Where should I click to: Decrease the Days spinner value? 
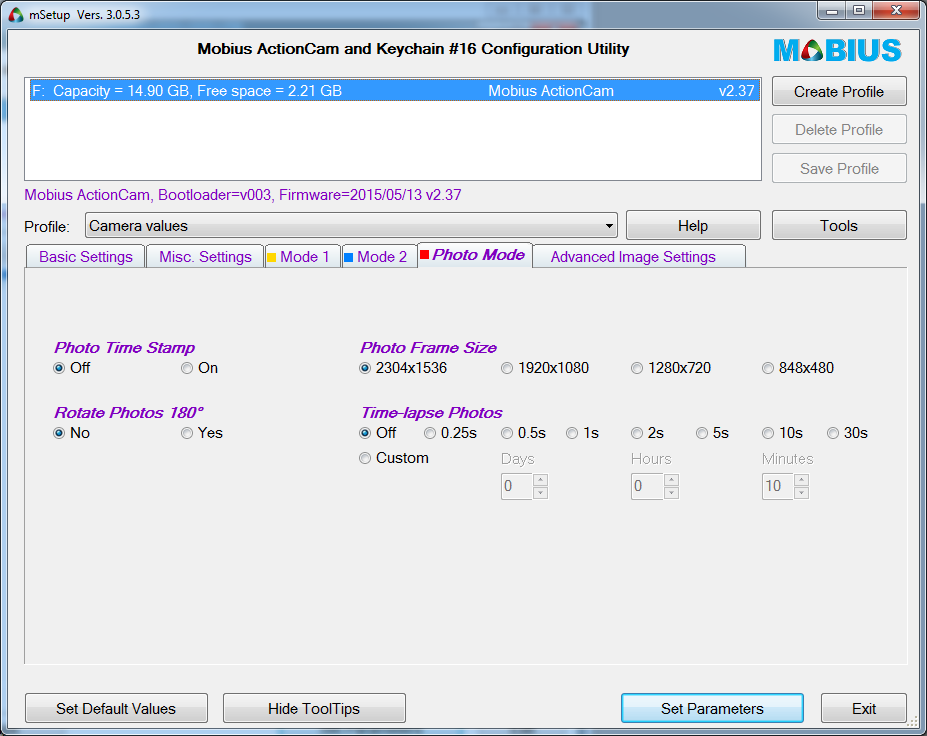[540, 493]
